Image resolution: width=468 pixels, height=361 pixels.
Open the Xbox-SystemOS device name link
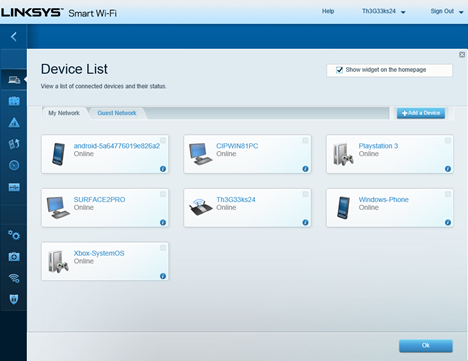(x=99, y=253)
